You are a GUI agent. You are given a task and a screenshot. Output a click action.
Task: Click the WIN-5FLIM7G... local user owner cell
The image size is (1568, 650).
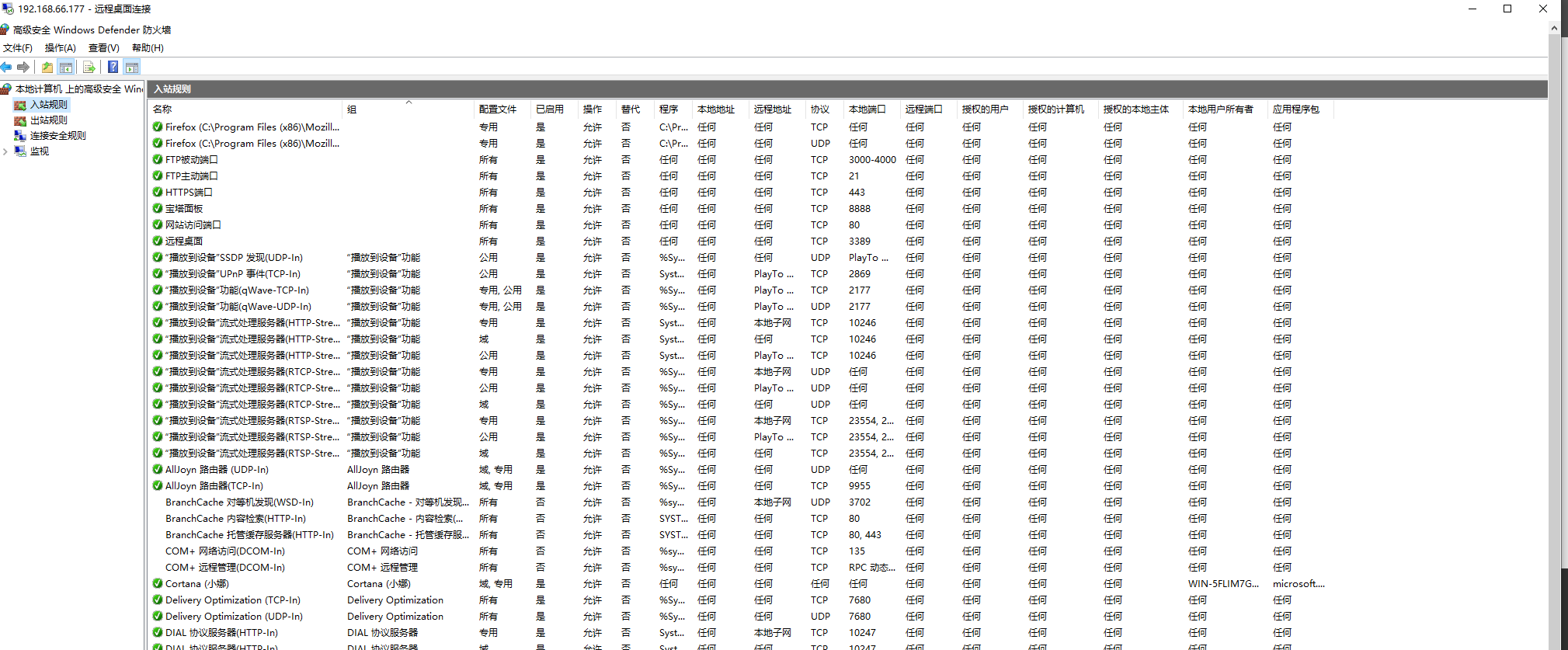tap(1223, 584)
